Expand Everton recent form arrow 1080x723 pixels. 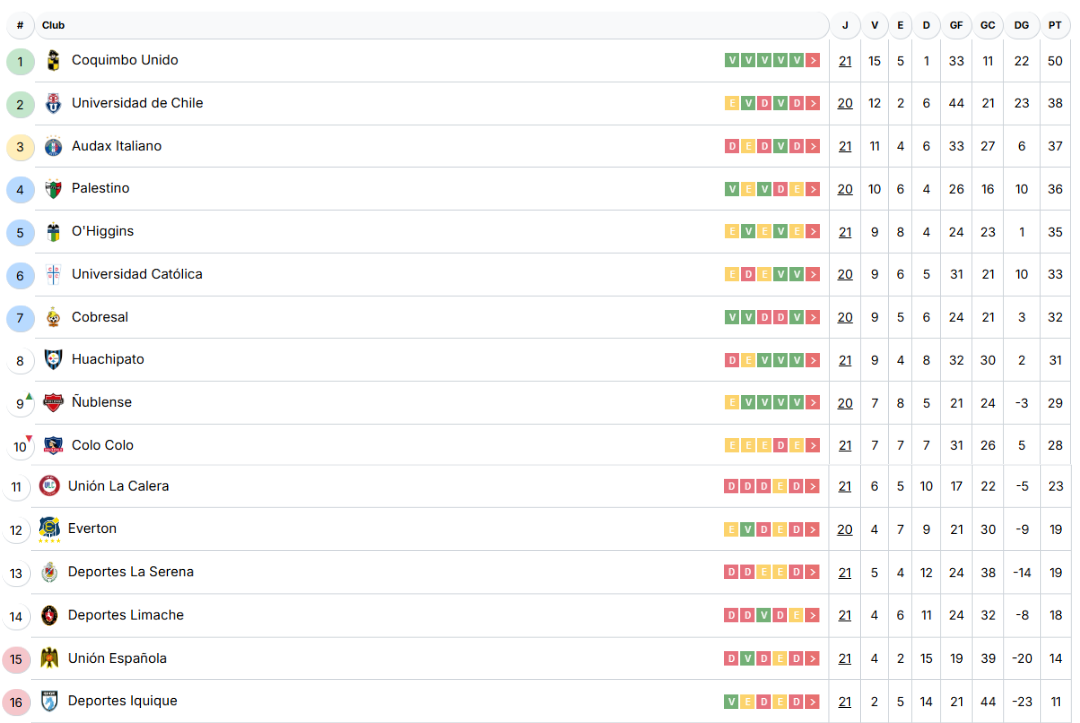(x=813, y=530)
